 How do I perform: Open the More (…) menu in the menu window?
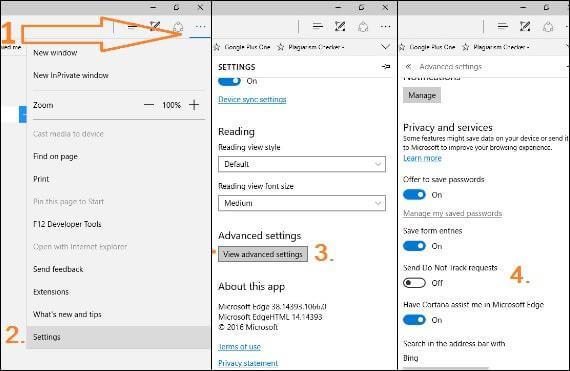(200, 27)
